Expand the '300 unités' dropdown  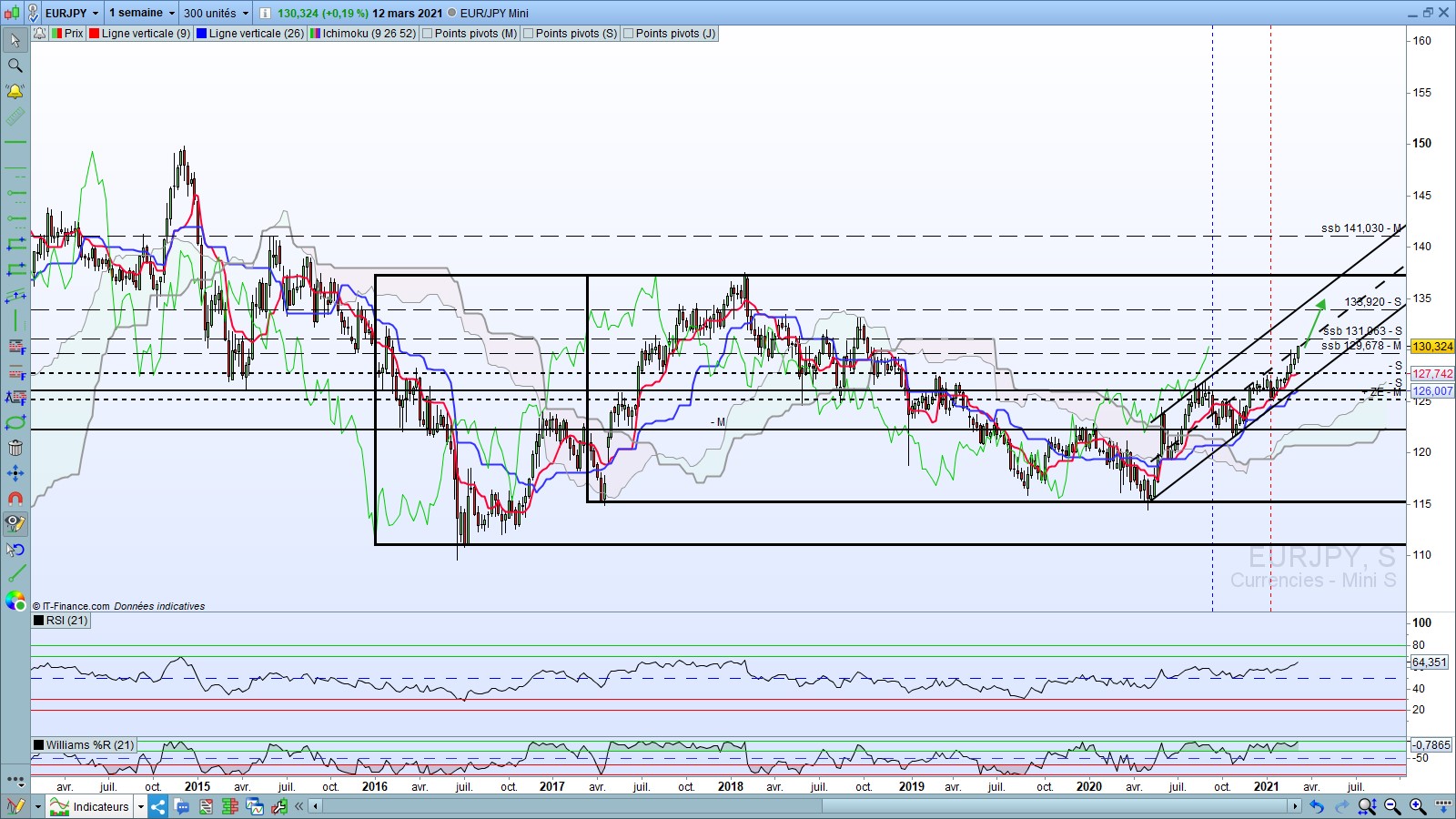[x=246, y=14]
